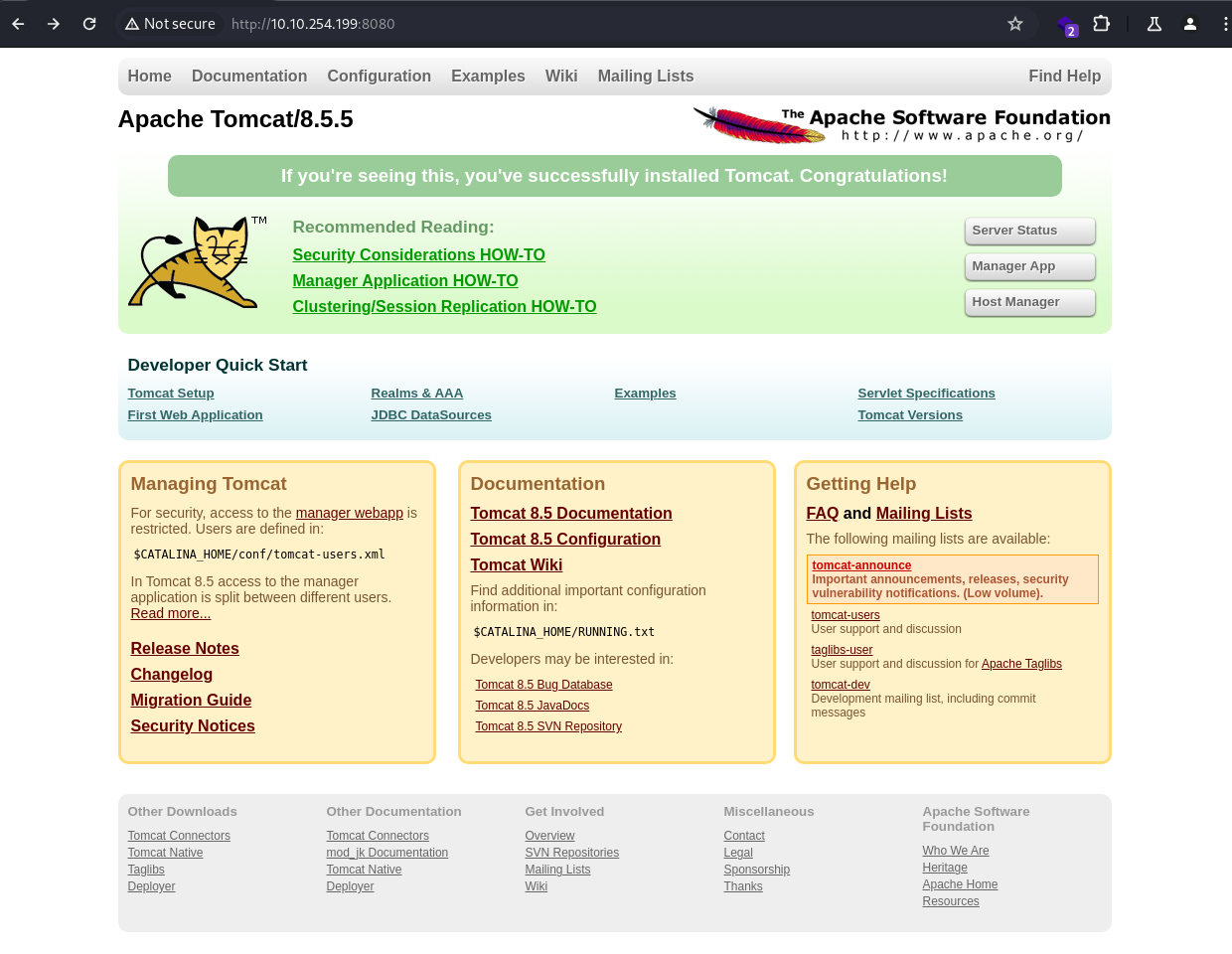The image size is (1232, 954).
Task: Open mod_jk Documentation footer link
Action: click(387, 853)
